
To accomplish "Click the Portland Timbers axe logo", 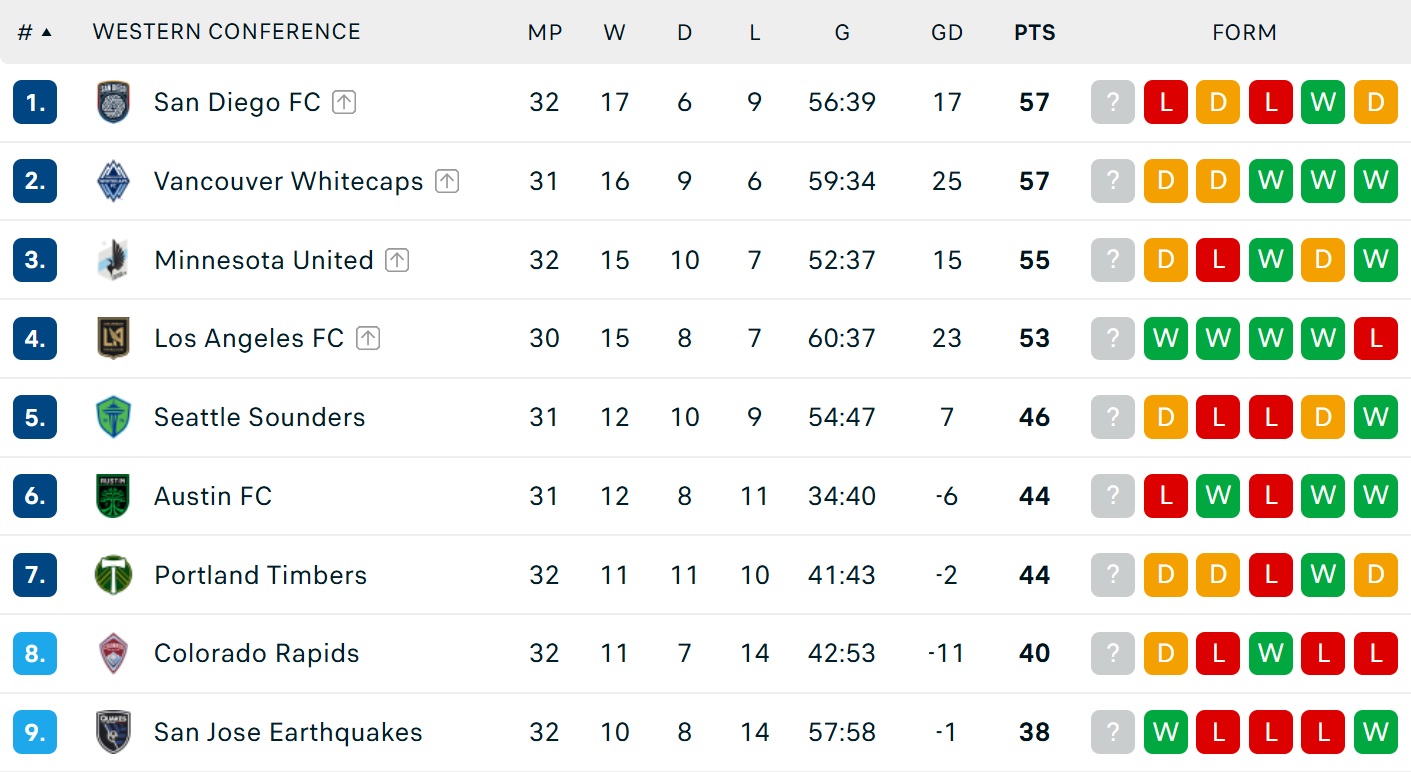I will pos(113,575).
